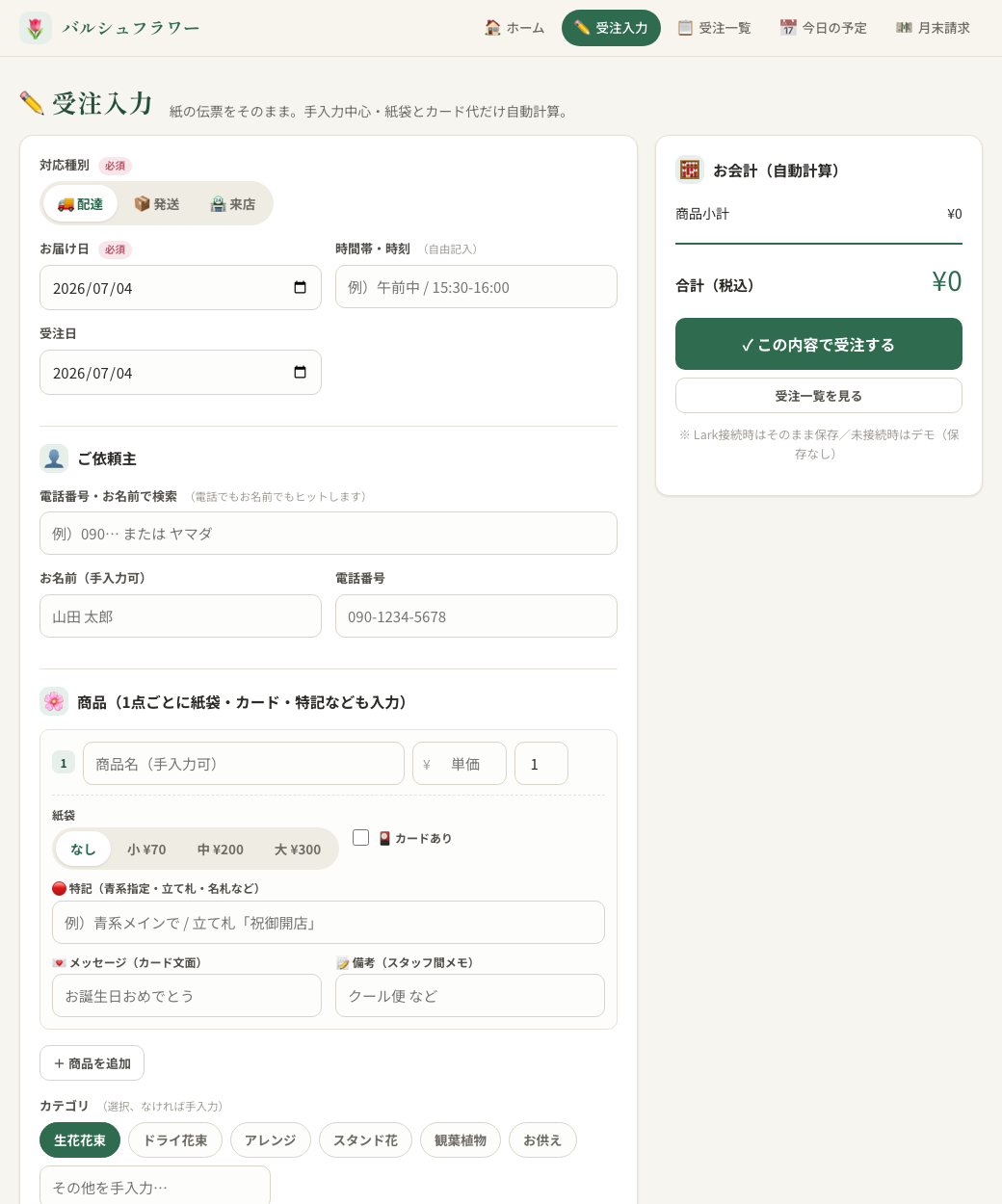Click 受注一覧を見る button

pos(819,396)
